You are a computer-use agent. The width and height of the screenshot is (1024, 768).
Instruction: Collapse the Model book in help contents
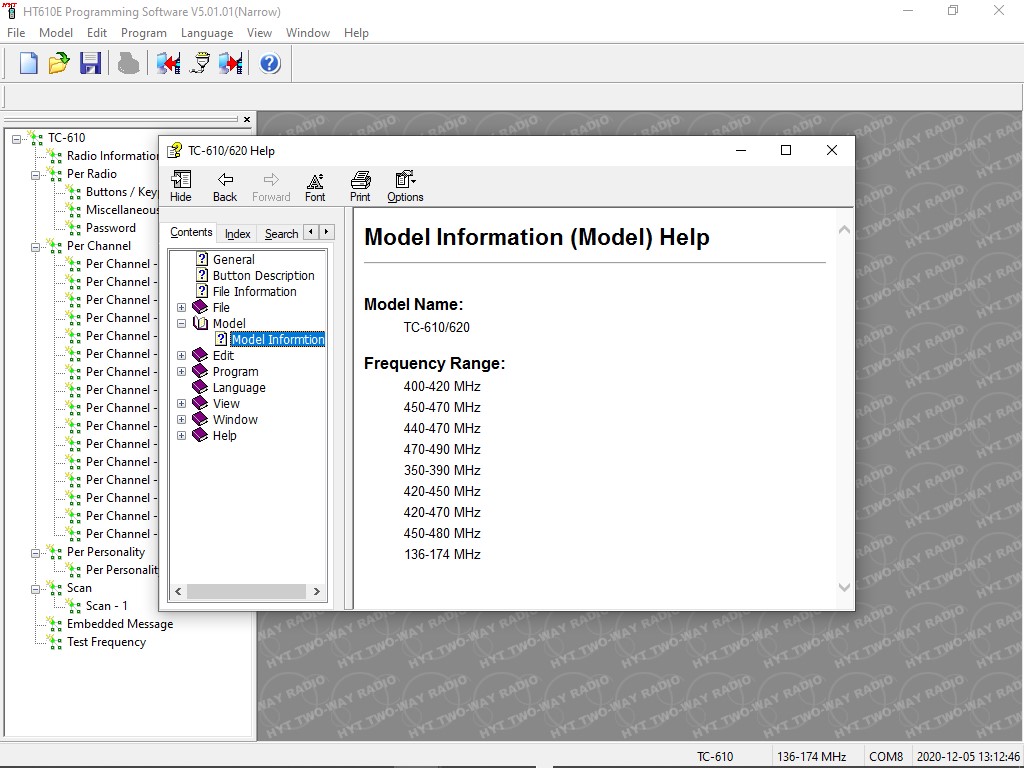[182, 323]
